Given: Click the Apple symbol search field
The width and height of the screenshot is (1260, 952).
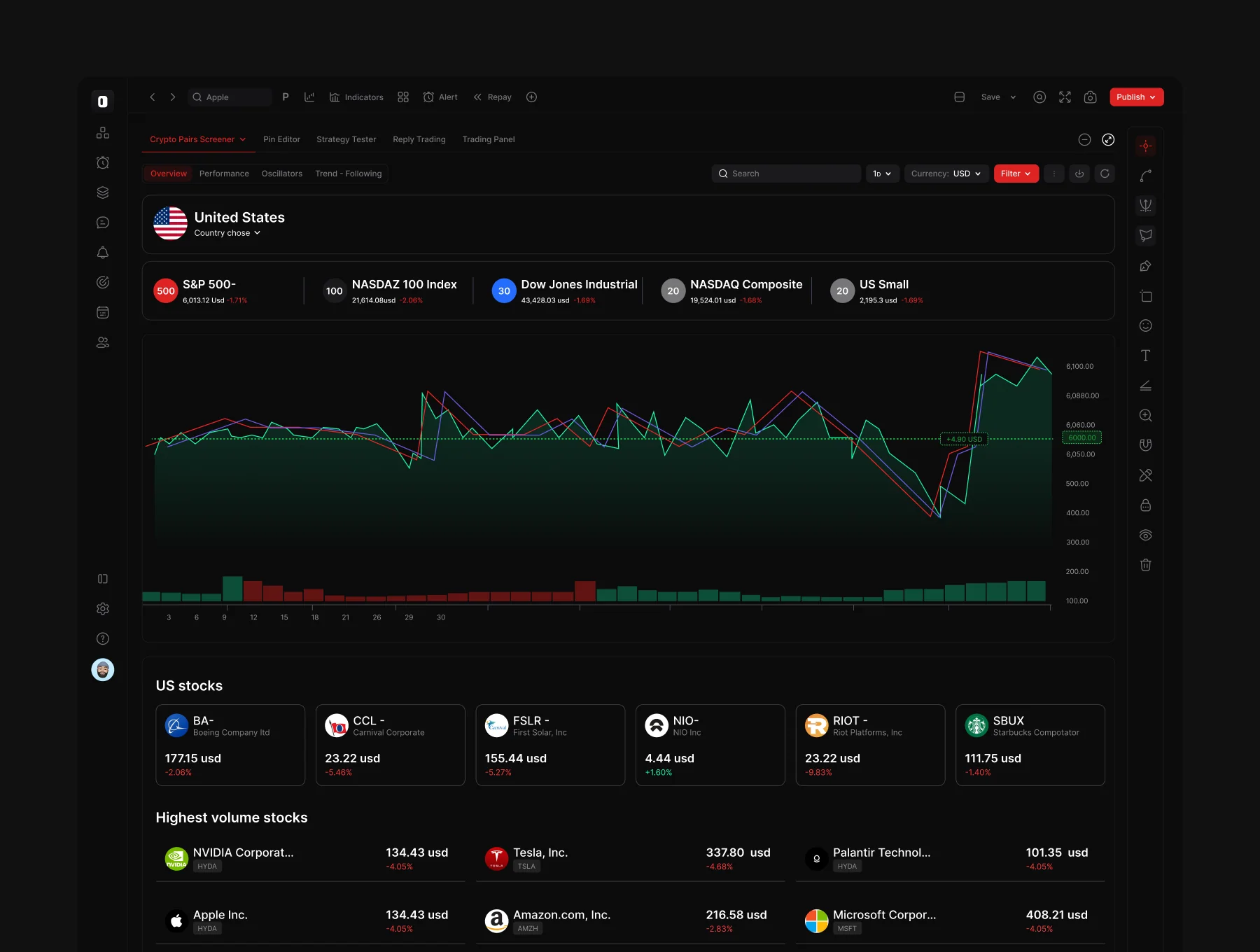Looking at the screenshot, I should pyautogui.click(x=230, y=97).
